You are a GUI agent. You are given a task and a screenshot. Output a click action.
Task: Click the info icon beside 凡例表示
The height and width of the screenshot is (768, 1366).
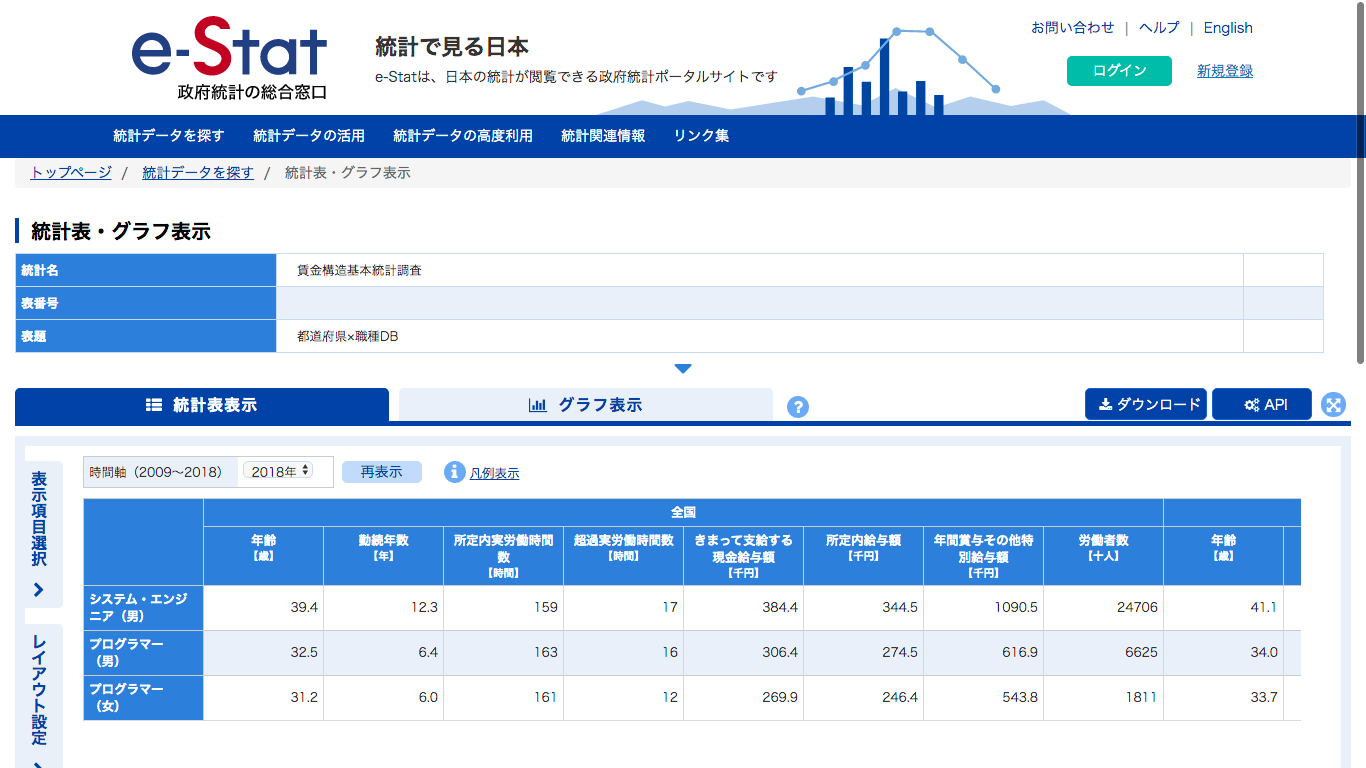(454, 472)
